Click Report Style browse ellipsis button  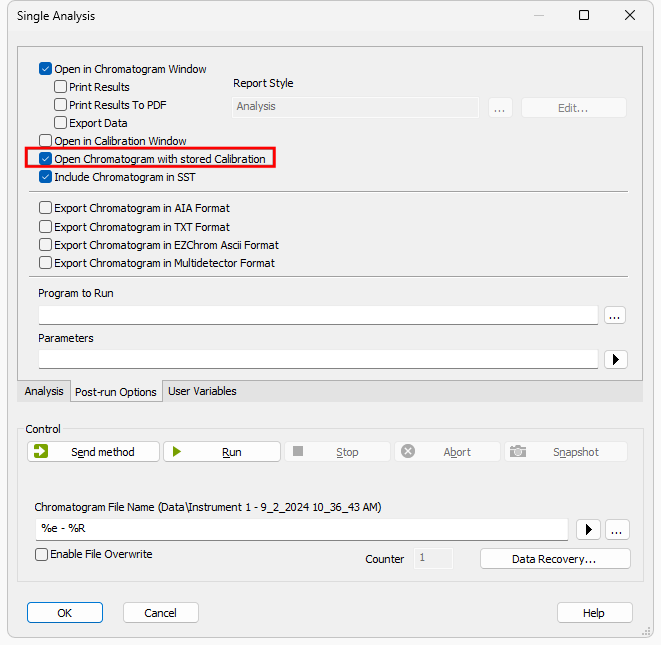[500, 108]
